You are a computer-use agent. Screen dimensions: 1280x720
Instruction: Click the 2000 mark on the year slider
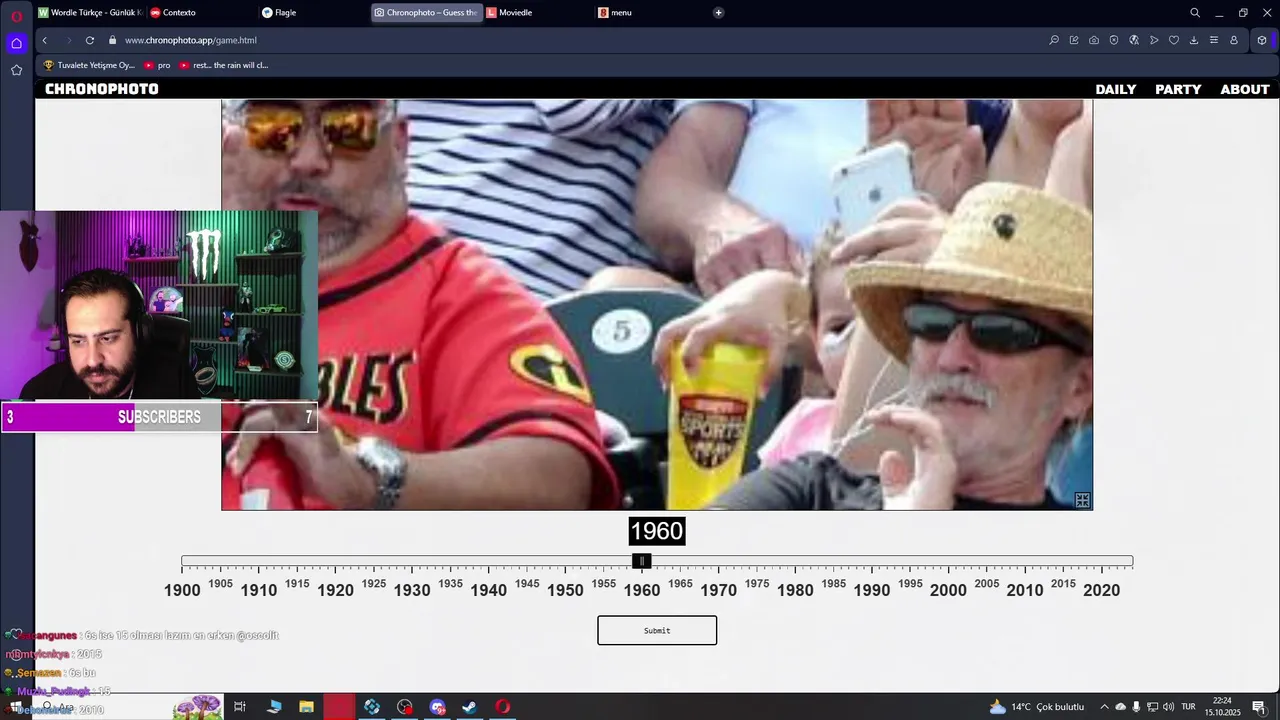coord(948,590)
